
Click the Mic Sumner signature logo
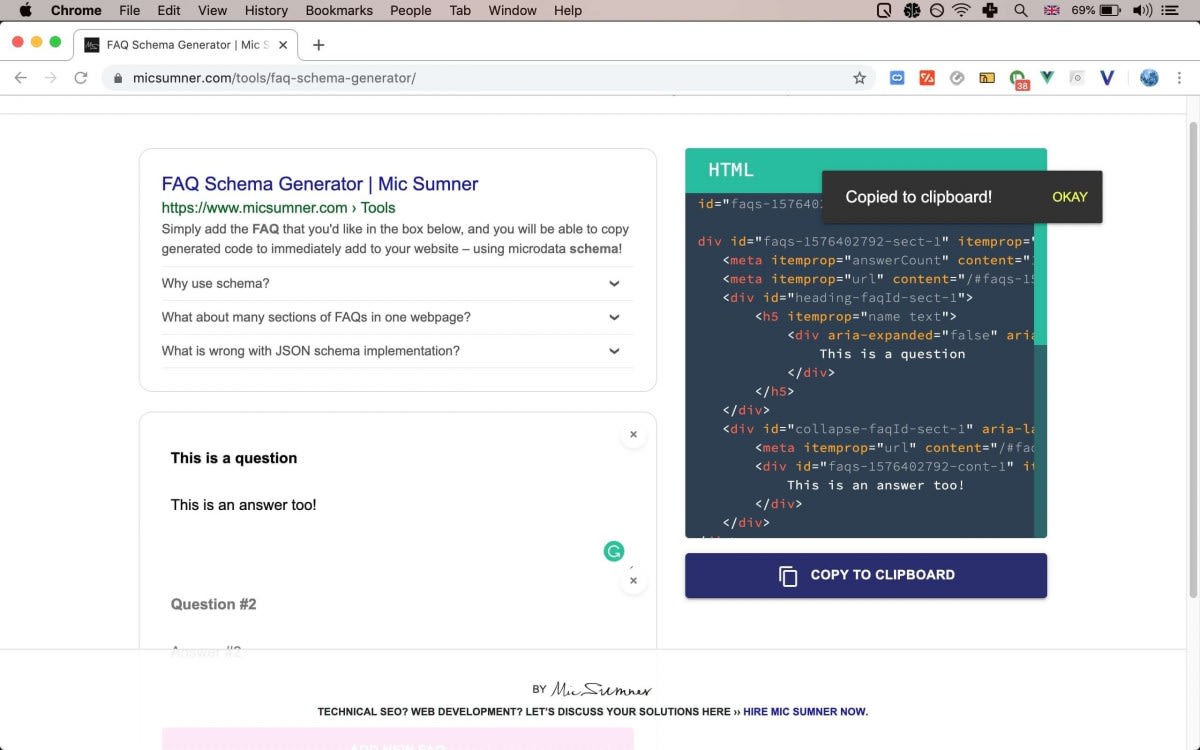(602, 689)
